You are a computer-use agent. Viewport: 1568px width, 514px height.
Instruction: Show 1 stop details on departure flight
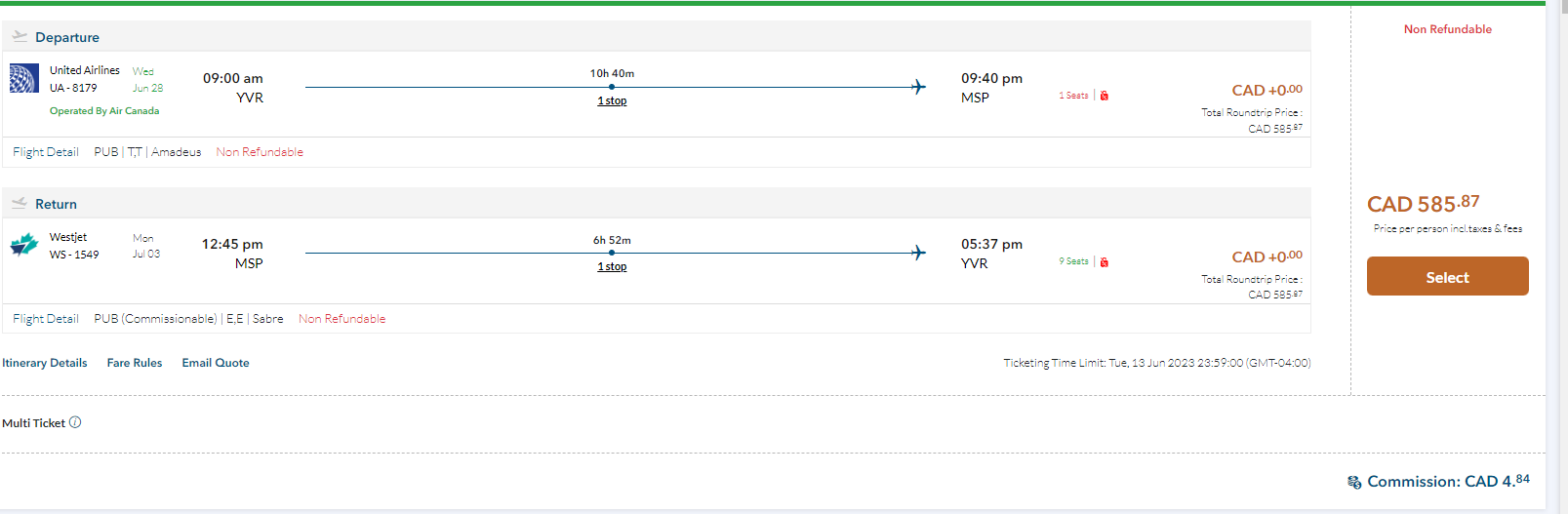tap(612, 100)
